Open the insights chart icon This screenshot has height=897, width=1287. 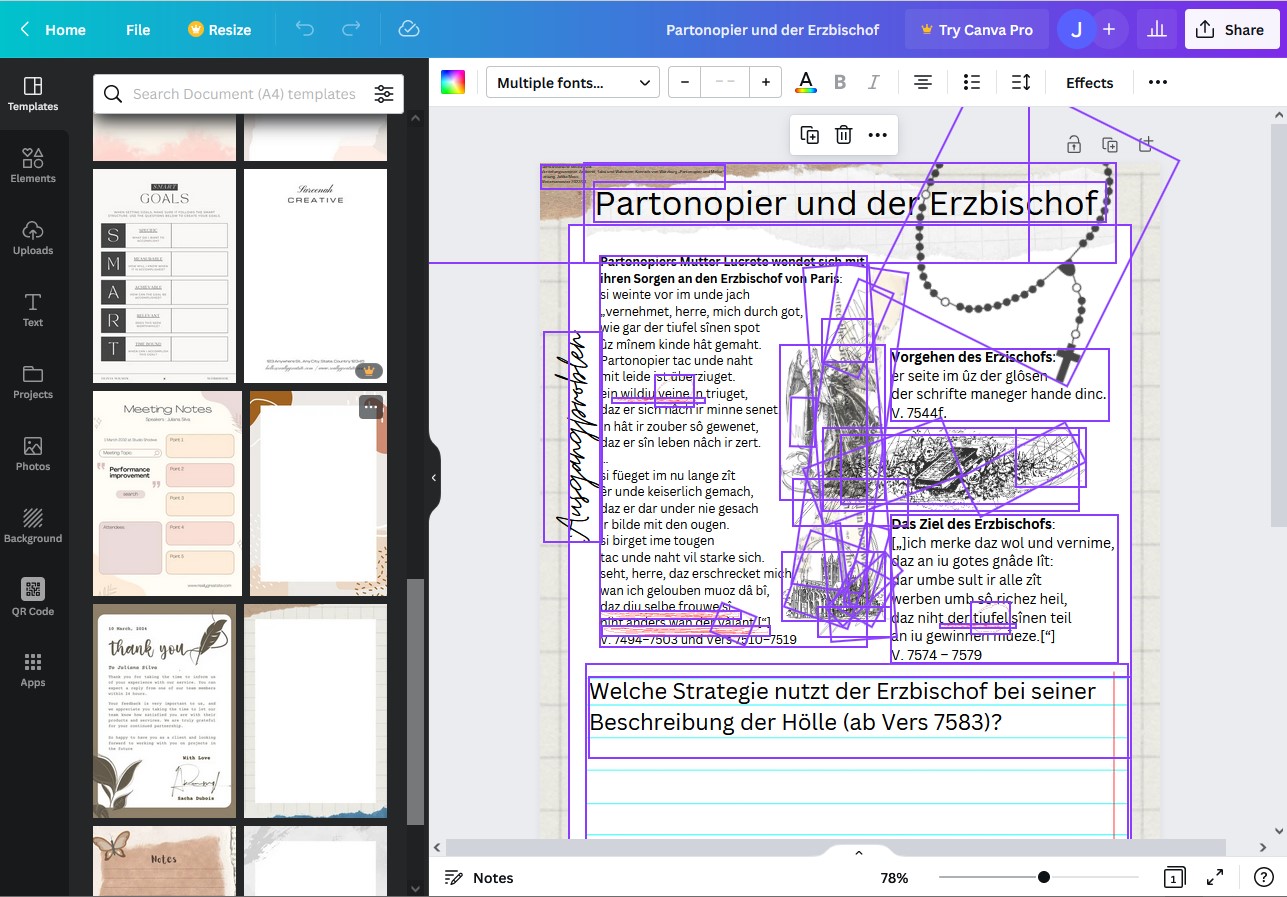pos(1157,29)
